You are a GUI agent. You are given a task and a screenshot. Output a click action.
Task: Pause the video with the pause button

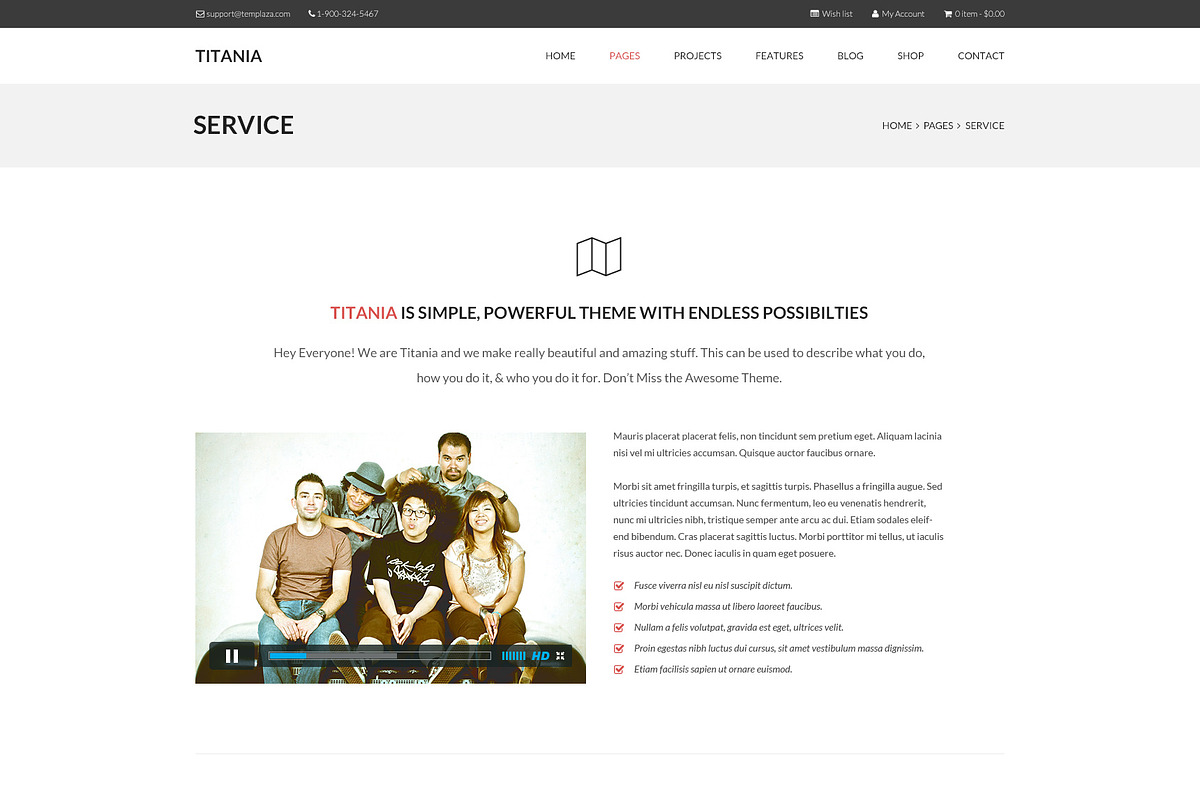point(232,656)
